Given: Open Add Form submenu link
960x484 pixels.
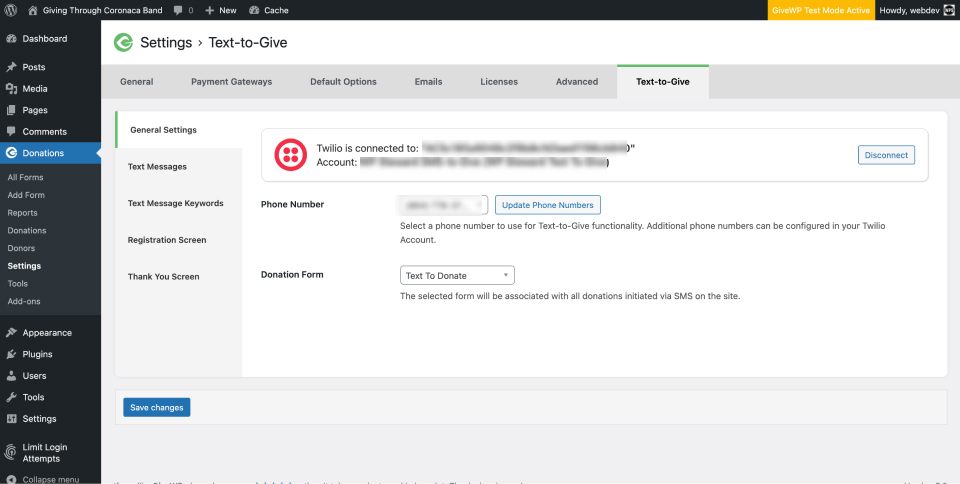Looking at the screenshot, I should pyautogui.click(x=26, y=195).
